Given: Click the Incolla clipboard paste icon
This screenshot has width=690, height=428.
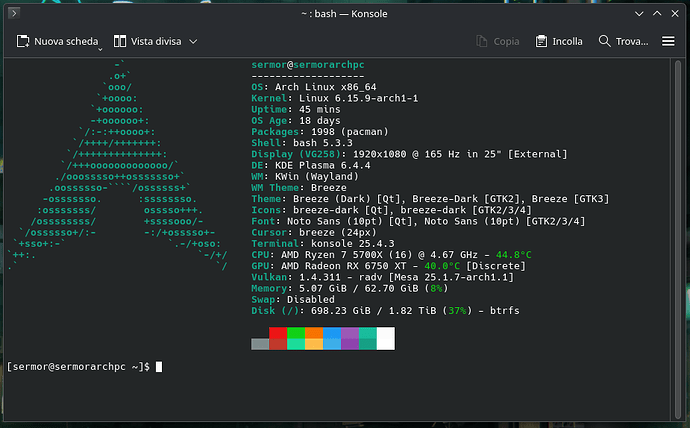Looking at the screenshot, I should [541, 41].
